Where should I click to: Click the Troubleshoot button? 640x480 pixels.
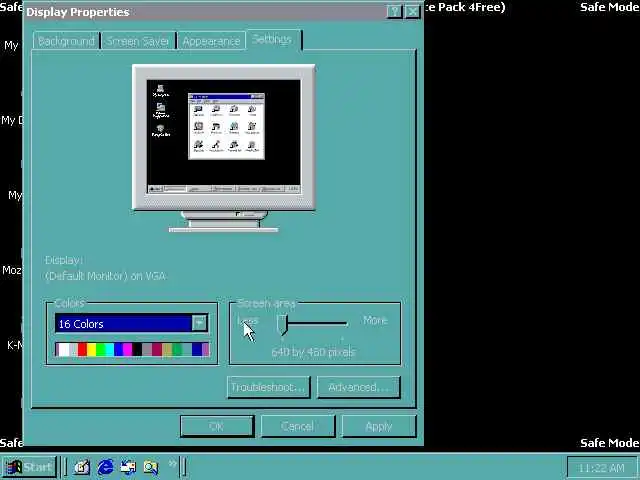(268, 387)
